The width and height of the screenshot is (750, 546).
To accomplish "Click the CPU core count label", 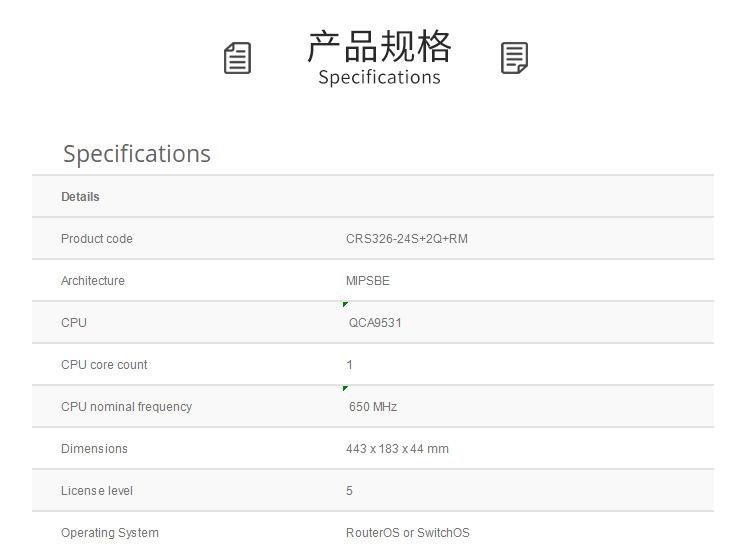I will pyautogui.click(x=104, y=365).
